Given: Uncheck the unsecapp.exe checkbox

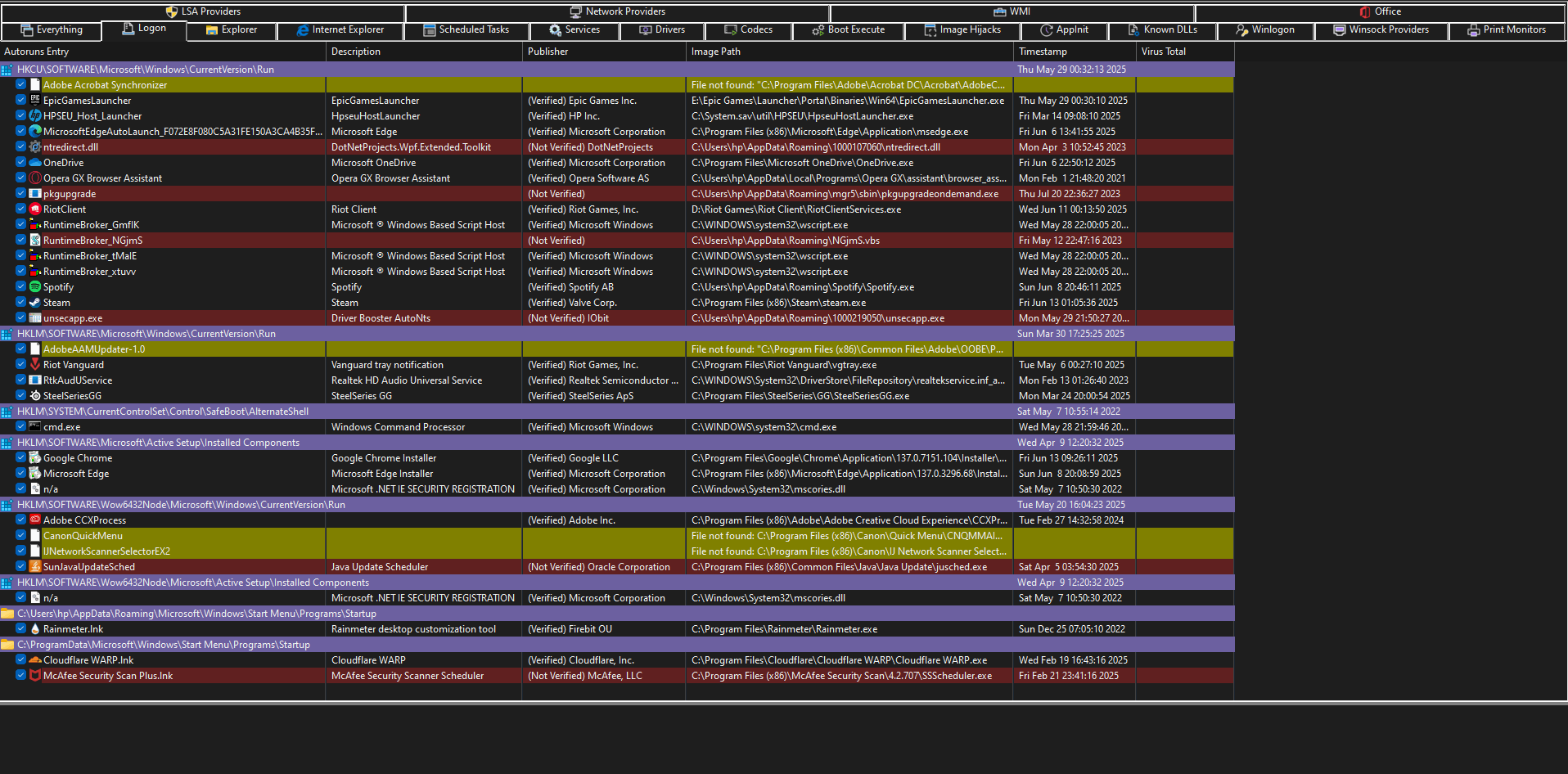Looking at the screenshot, I should click(x=21, y=317).
